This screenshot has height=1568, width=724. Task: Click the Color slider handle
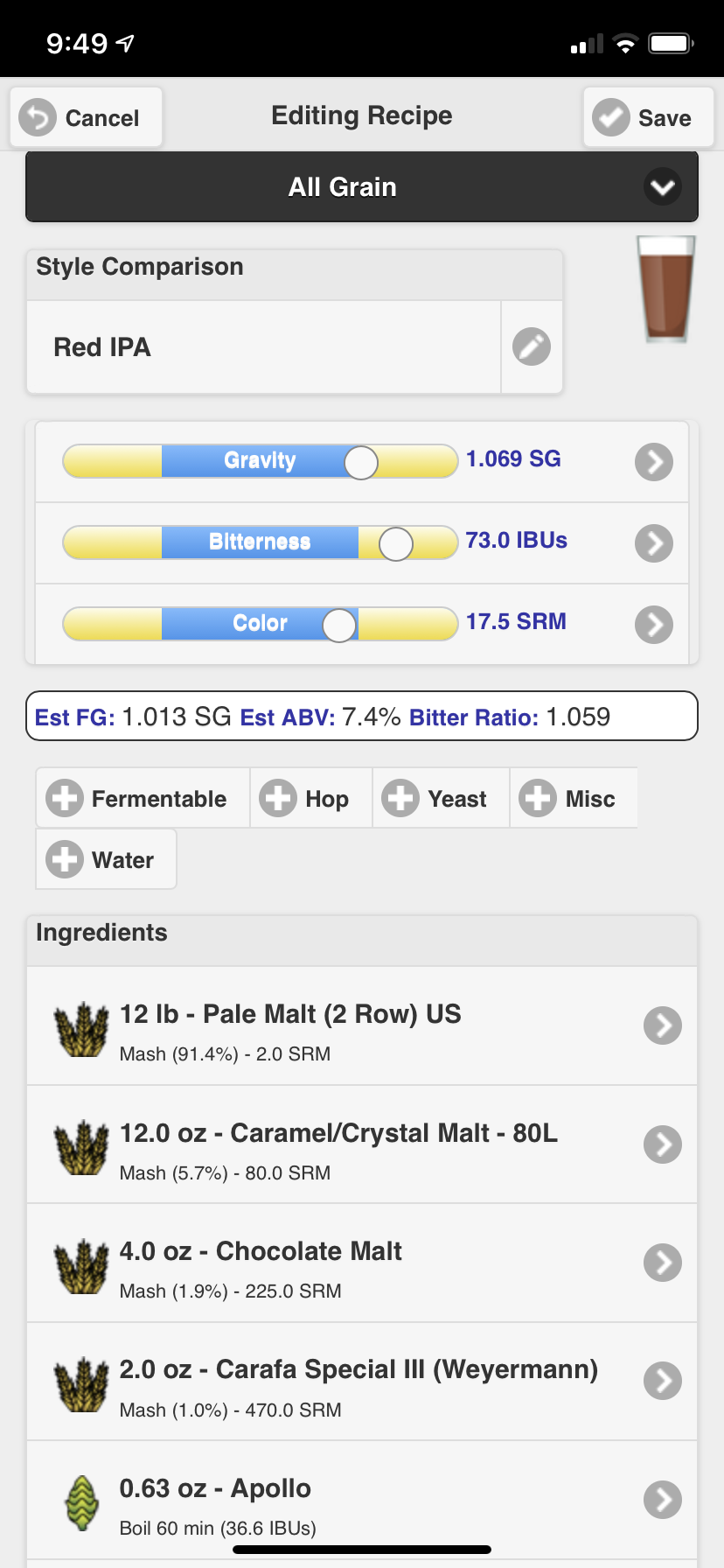(339, 625)
